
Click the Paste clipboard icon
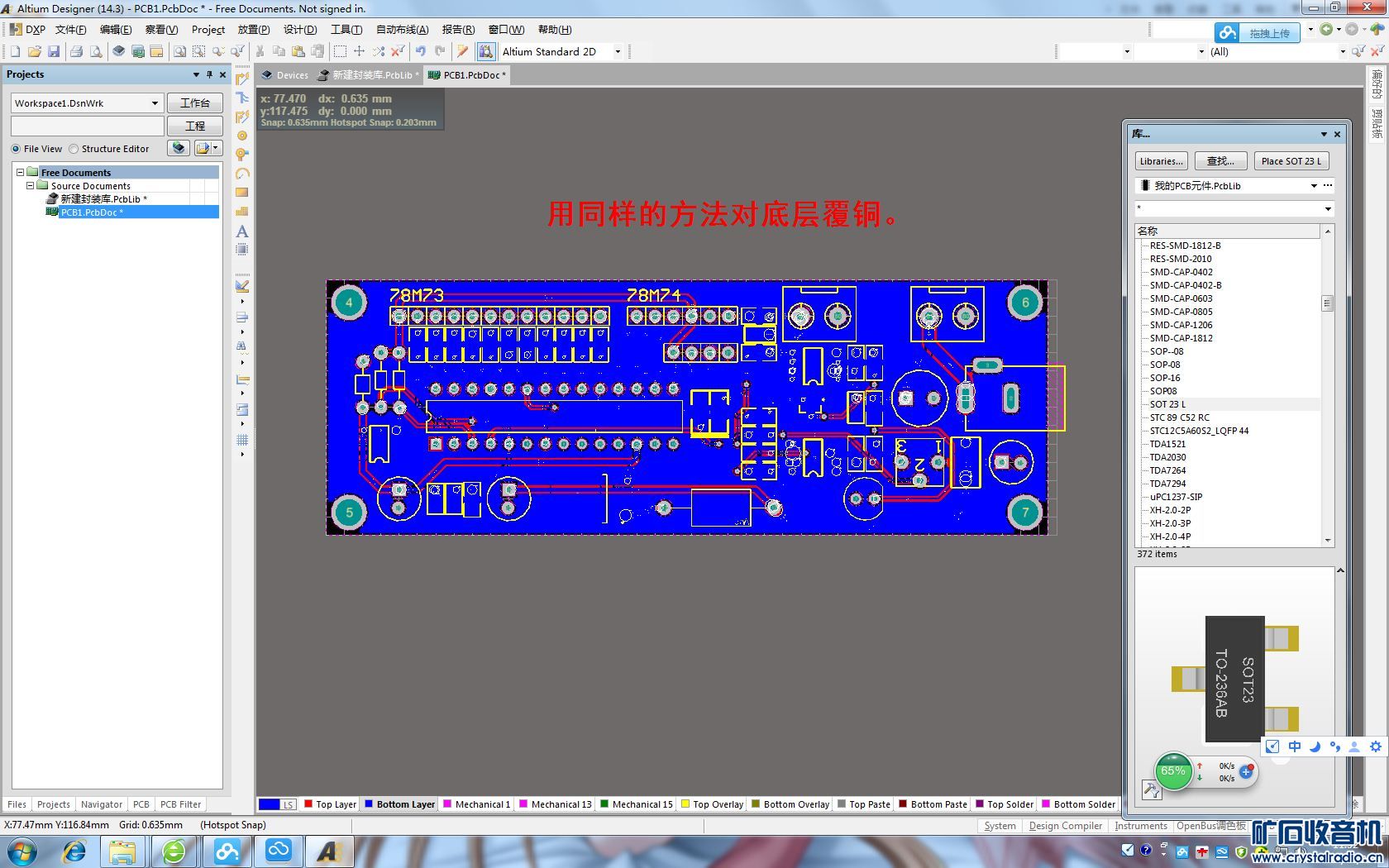(298, 51)
